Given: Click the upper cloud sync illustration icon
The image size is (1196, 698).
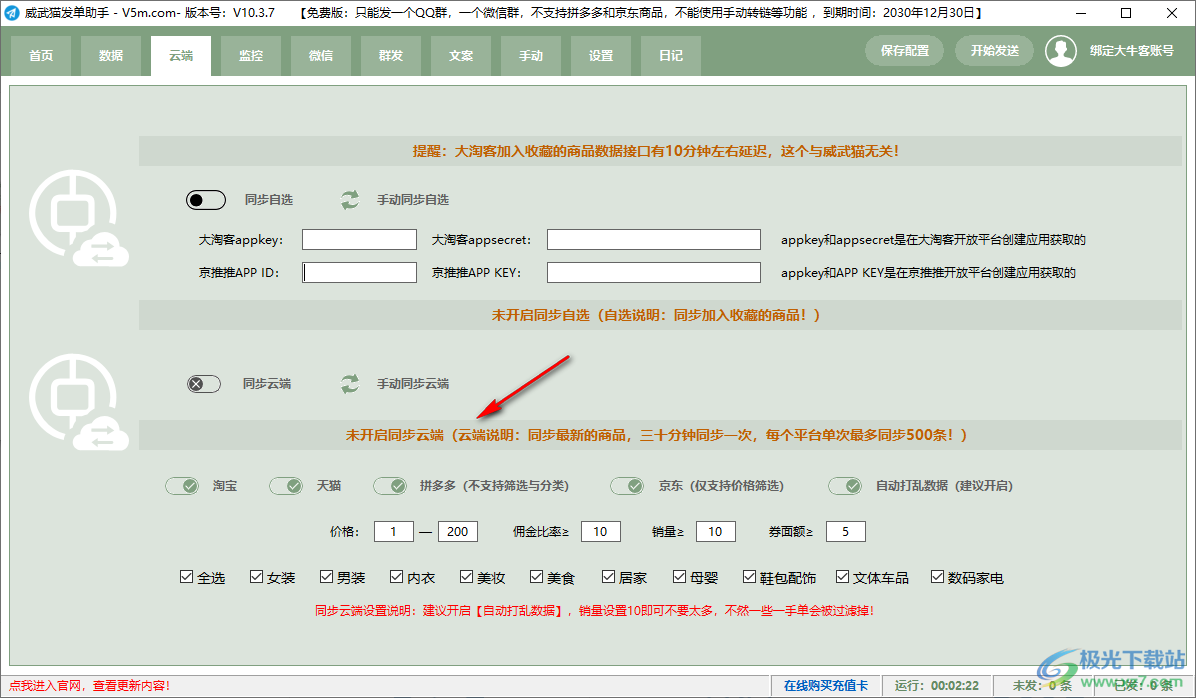Looking at the screenshot, I should [78, 218].
